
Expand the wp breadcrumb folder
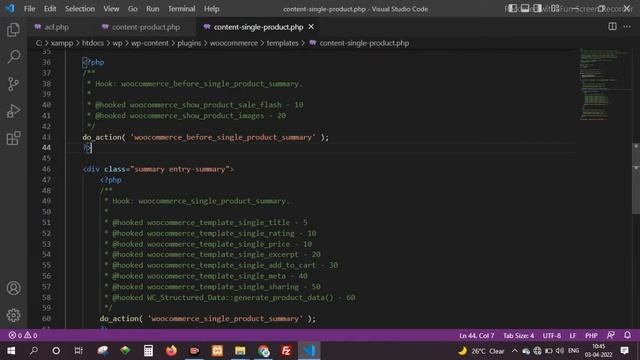tap(118, 43)
